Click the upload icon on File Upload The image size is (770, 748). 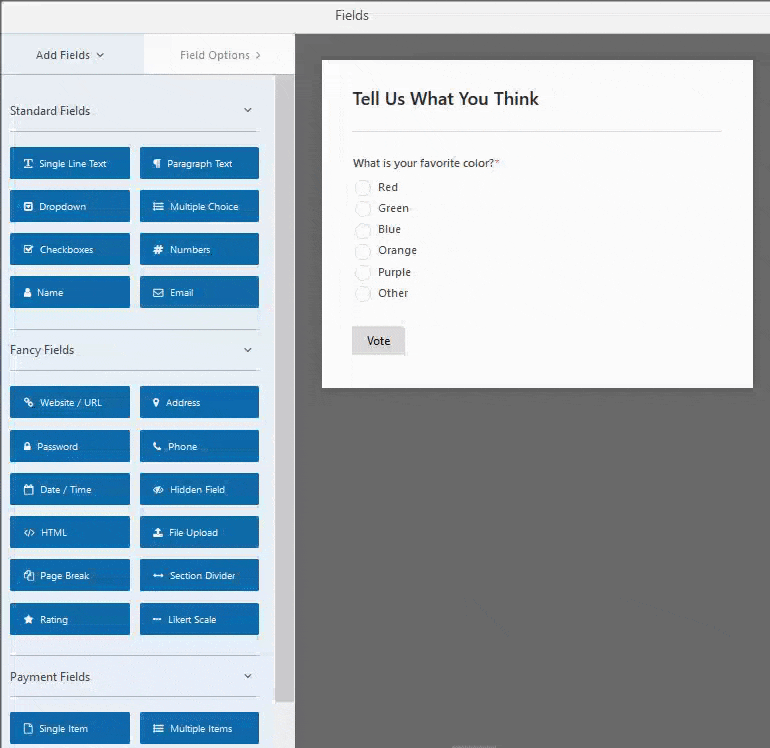[x=158, y=533]
